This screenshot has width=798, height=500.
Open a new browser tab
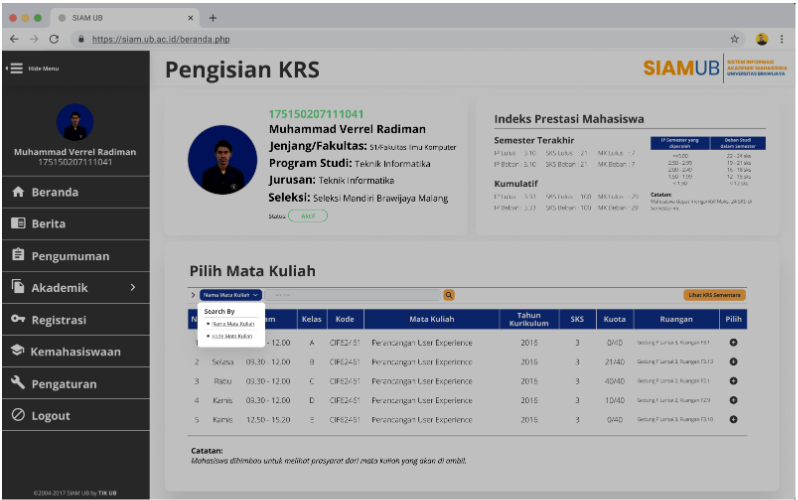click(212, 18)
